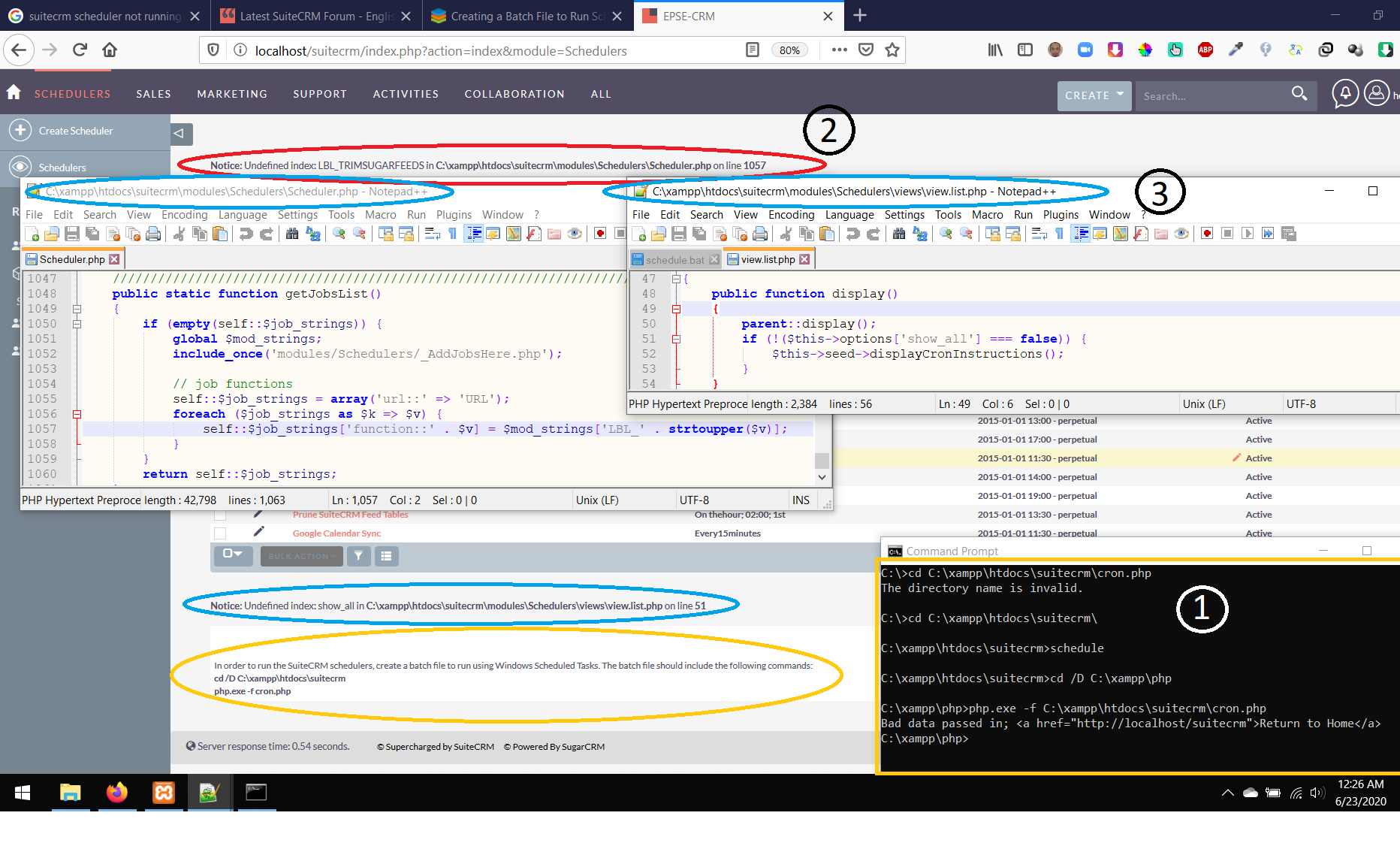Screen dimensions: 1400x849
Task: Open the Plugins menu in view.list.php Notepad++
Action: (1060, 215)
